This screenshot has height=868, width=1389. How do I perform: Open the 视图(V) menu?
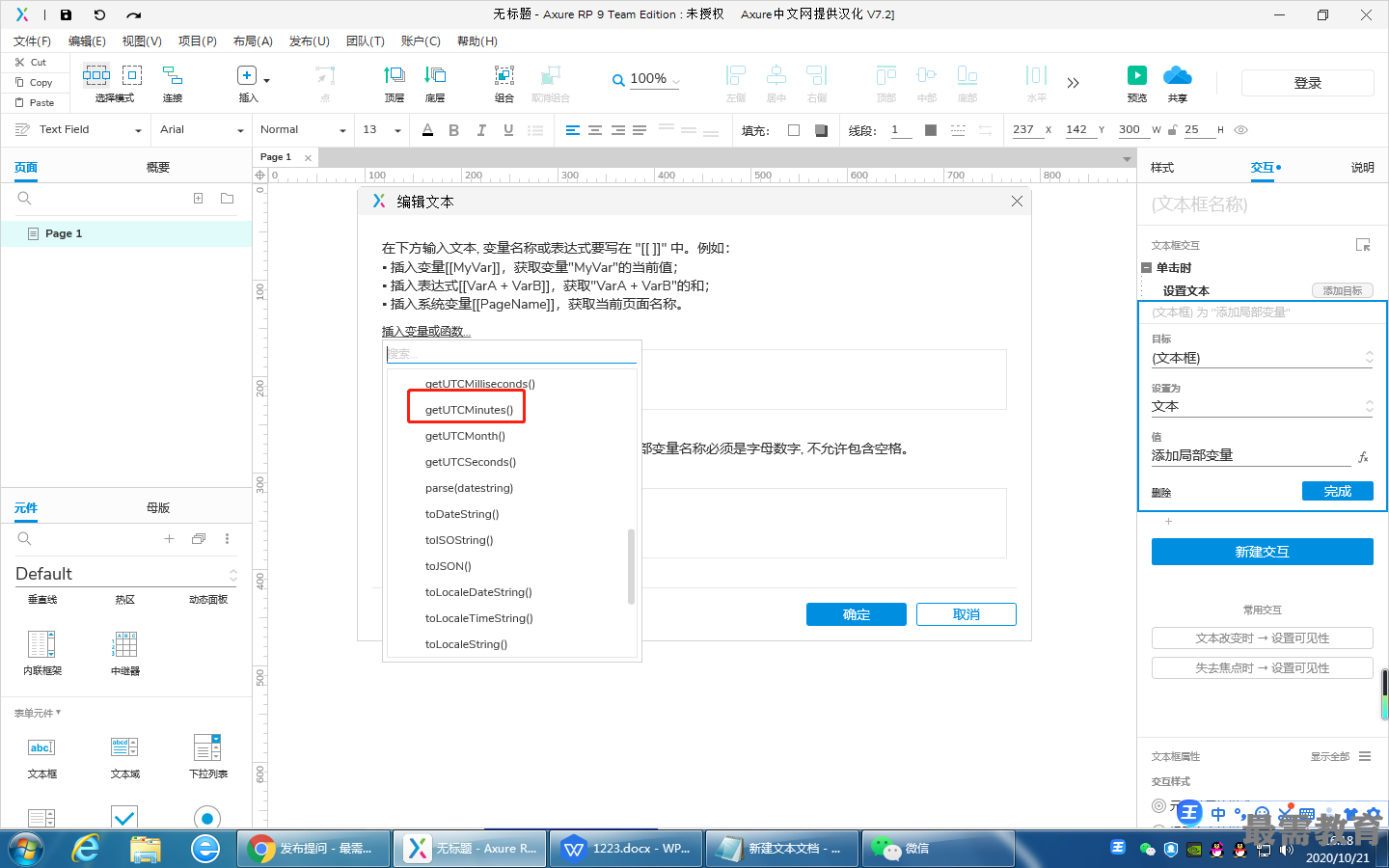click(142, 41)
